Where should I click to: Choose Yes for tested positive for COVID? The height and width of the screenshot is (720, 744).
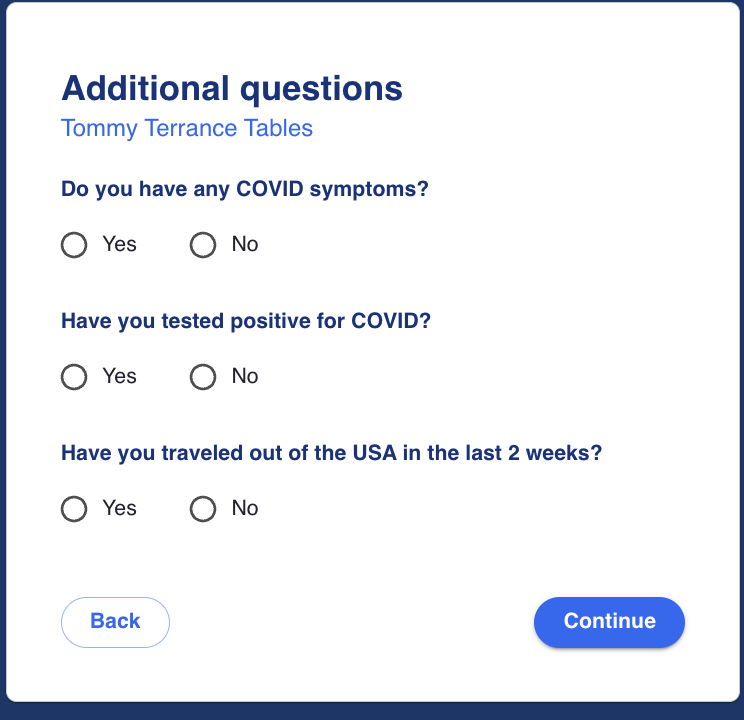point(74,377)
